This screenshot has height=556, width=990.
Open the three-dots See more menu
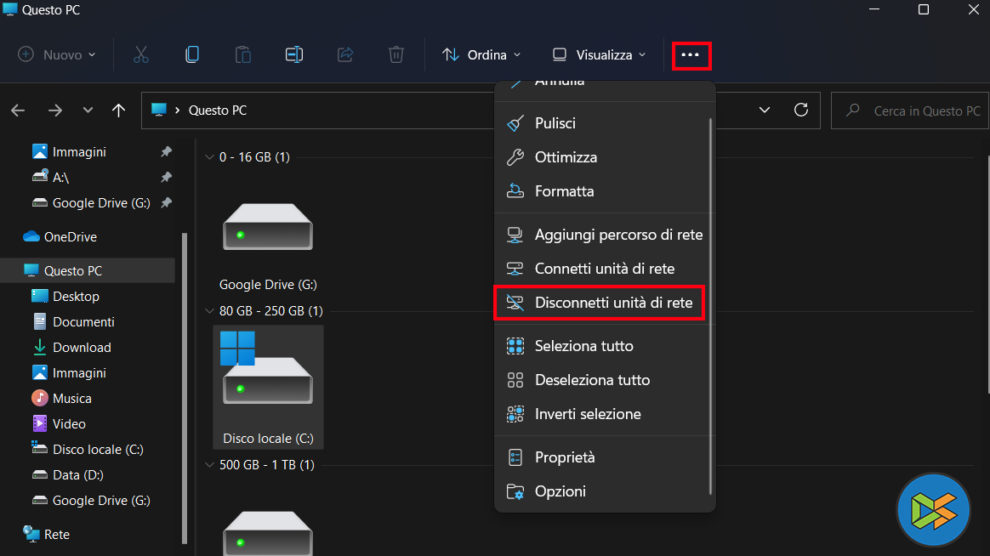tap(690, 55)
